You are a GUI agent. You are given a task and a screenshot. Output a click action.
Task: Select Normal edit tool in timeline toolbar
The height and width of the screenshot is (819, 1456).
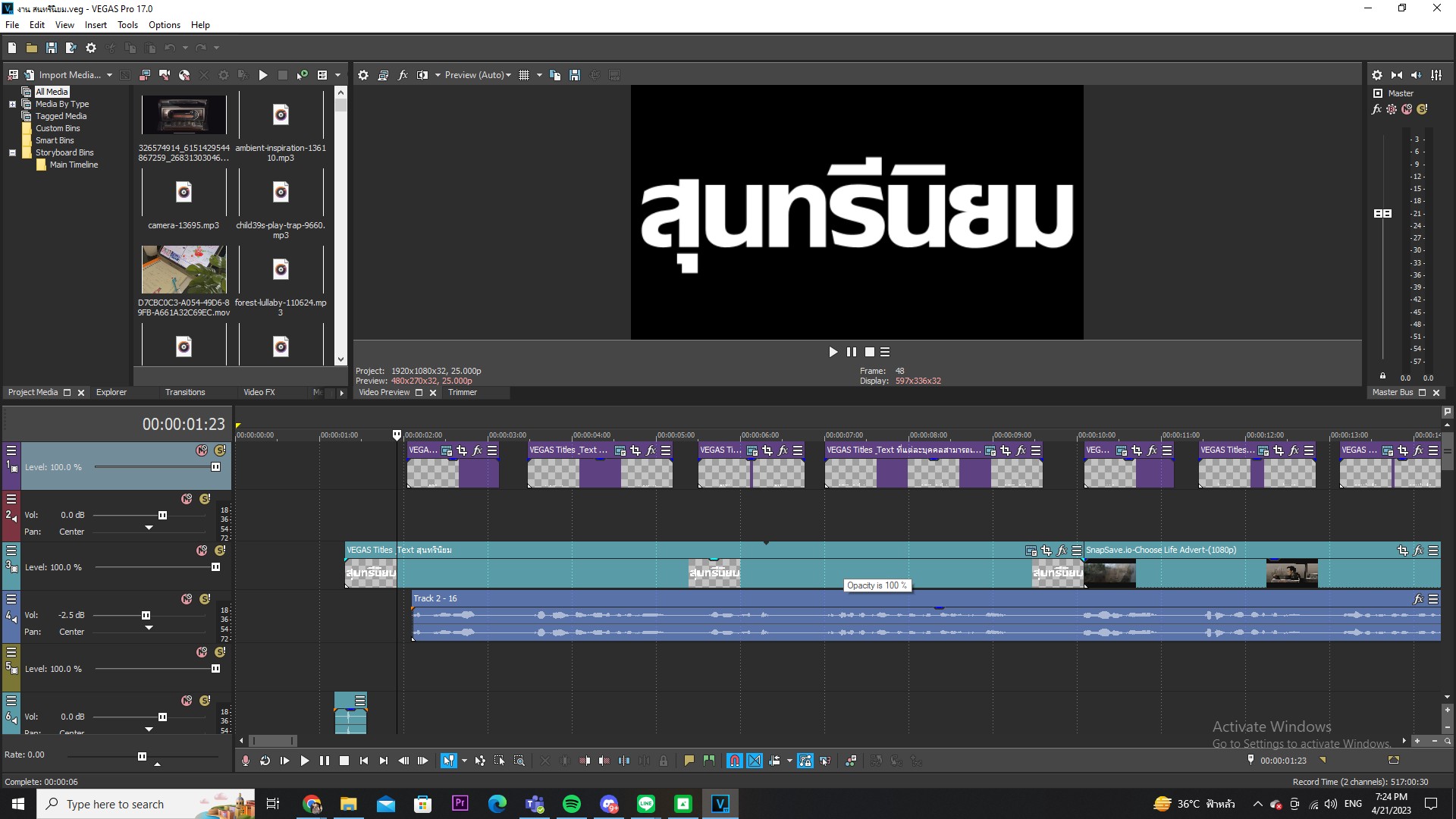pos(448,761)
